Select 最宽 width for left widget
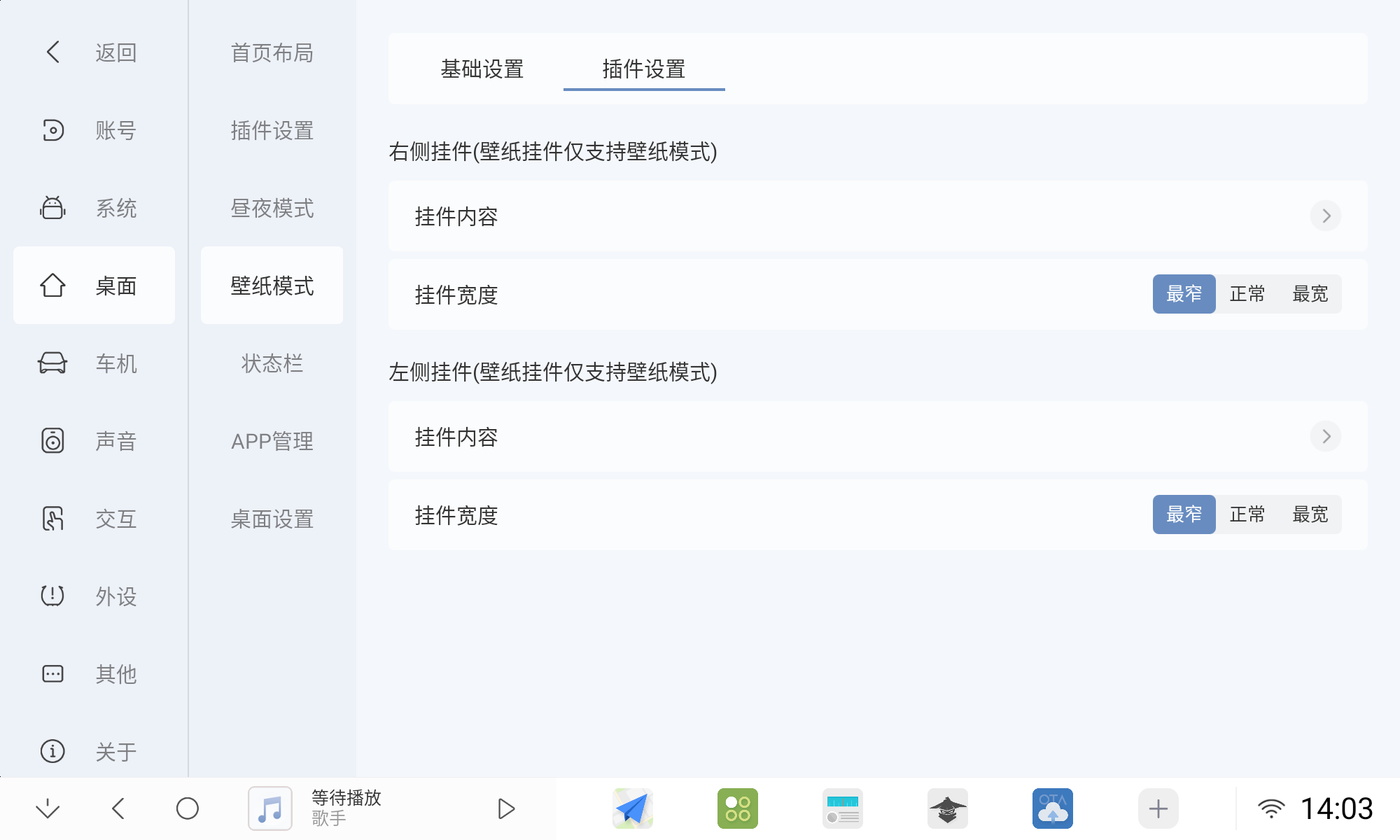This screenshot has height=840, width=1400. 1310,514
